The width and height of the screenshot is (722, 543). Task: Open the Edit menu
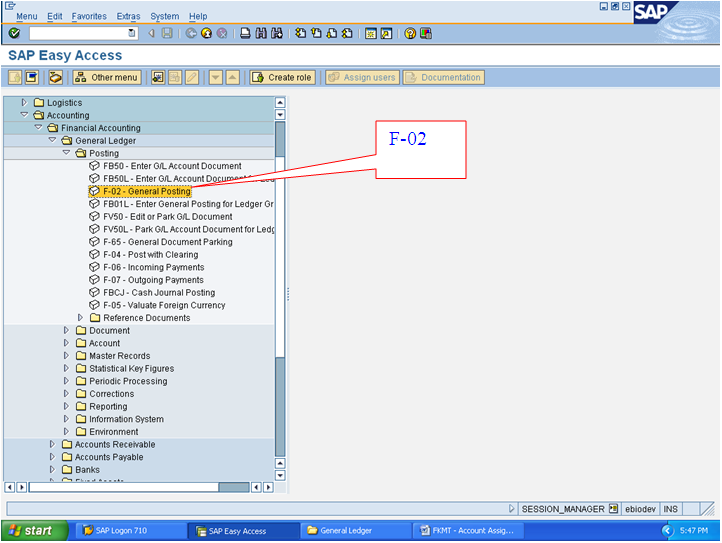pos(54,16)
